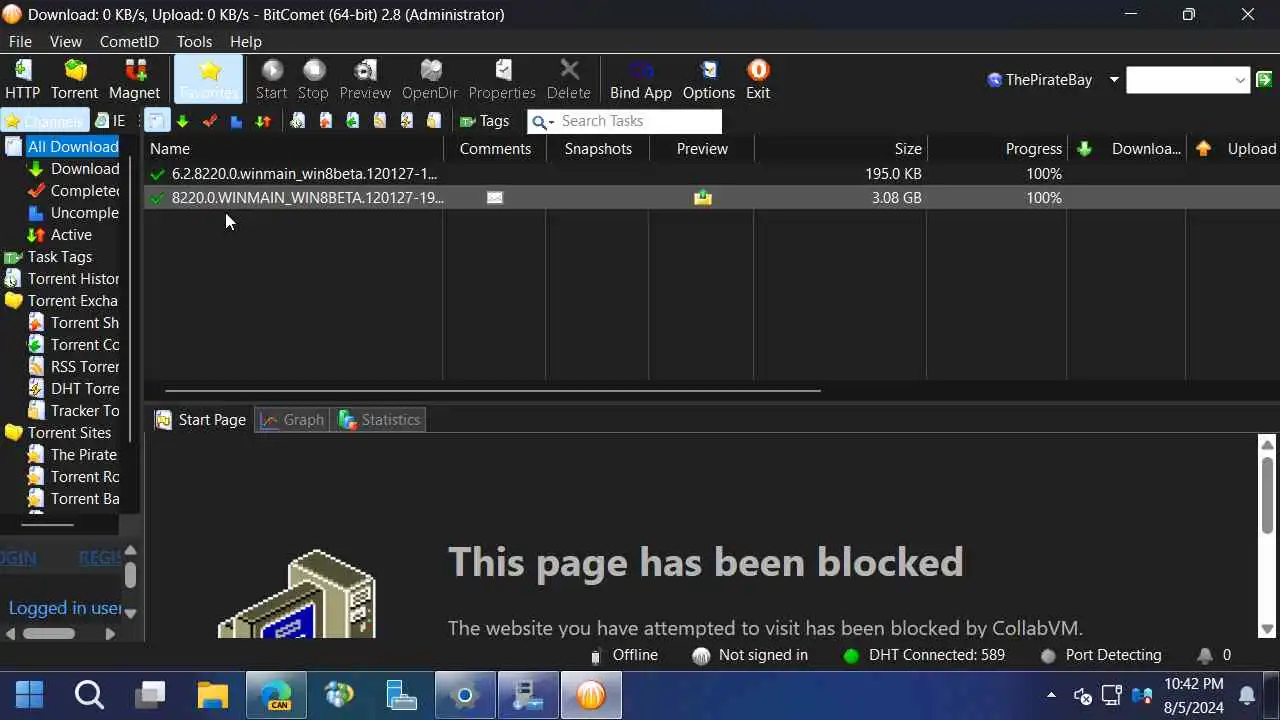The width and height of the screenshot is (1280, 720).
Task: Open the Help menu
Action: pos(246,41)
